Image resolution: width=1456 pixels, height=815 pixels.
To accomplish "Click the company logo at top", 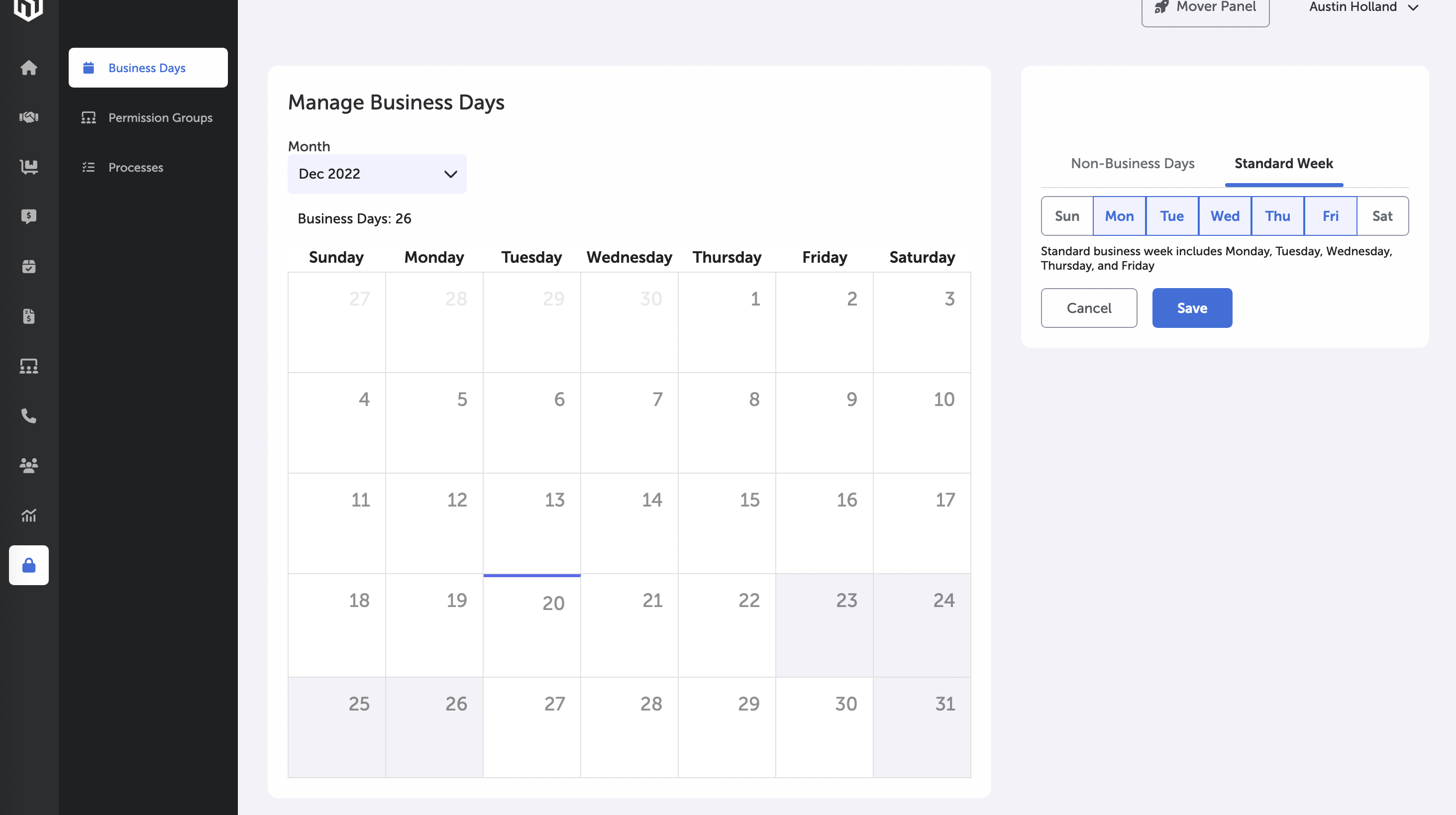I will point(28,9).
